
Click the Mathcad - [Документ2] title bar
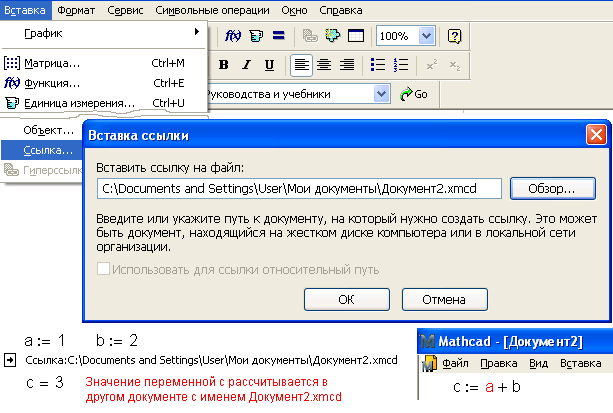(x=515, y=341)
